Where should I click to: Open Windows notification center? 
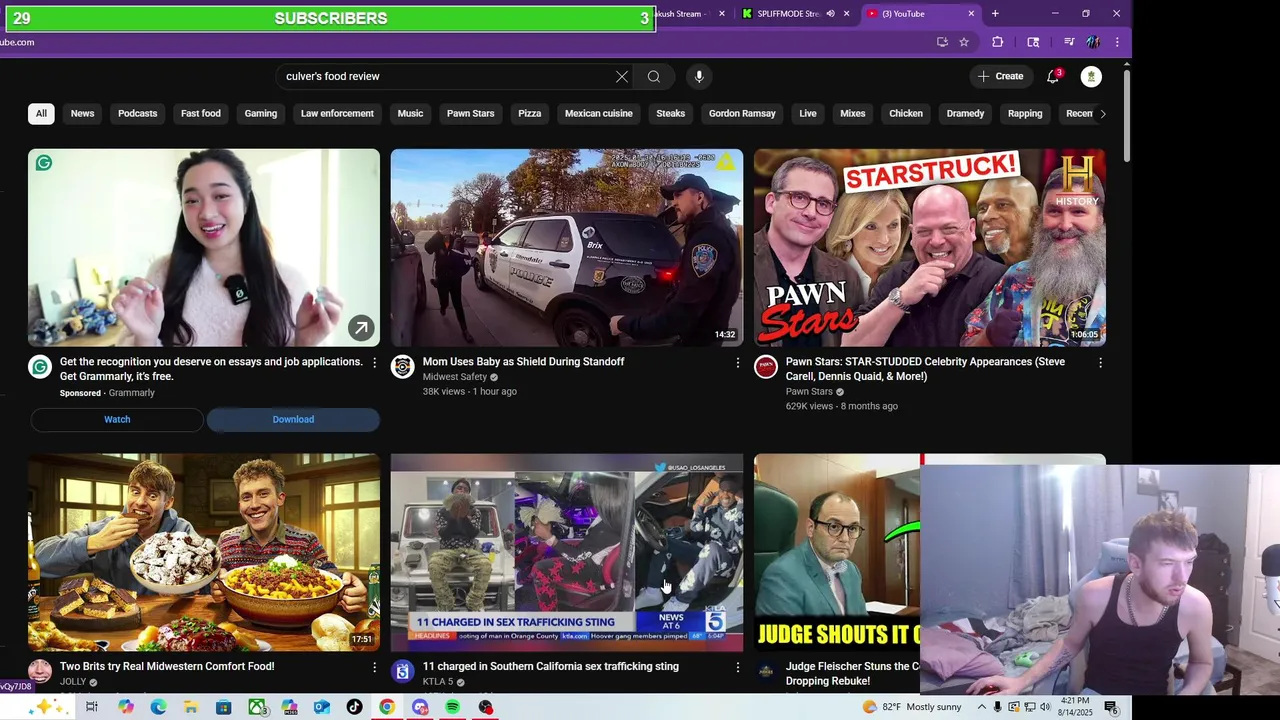pos(1111,707)
